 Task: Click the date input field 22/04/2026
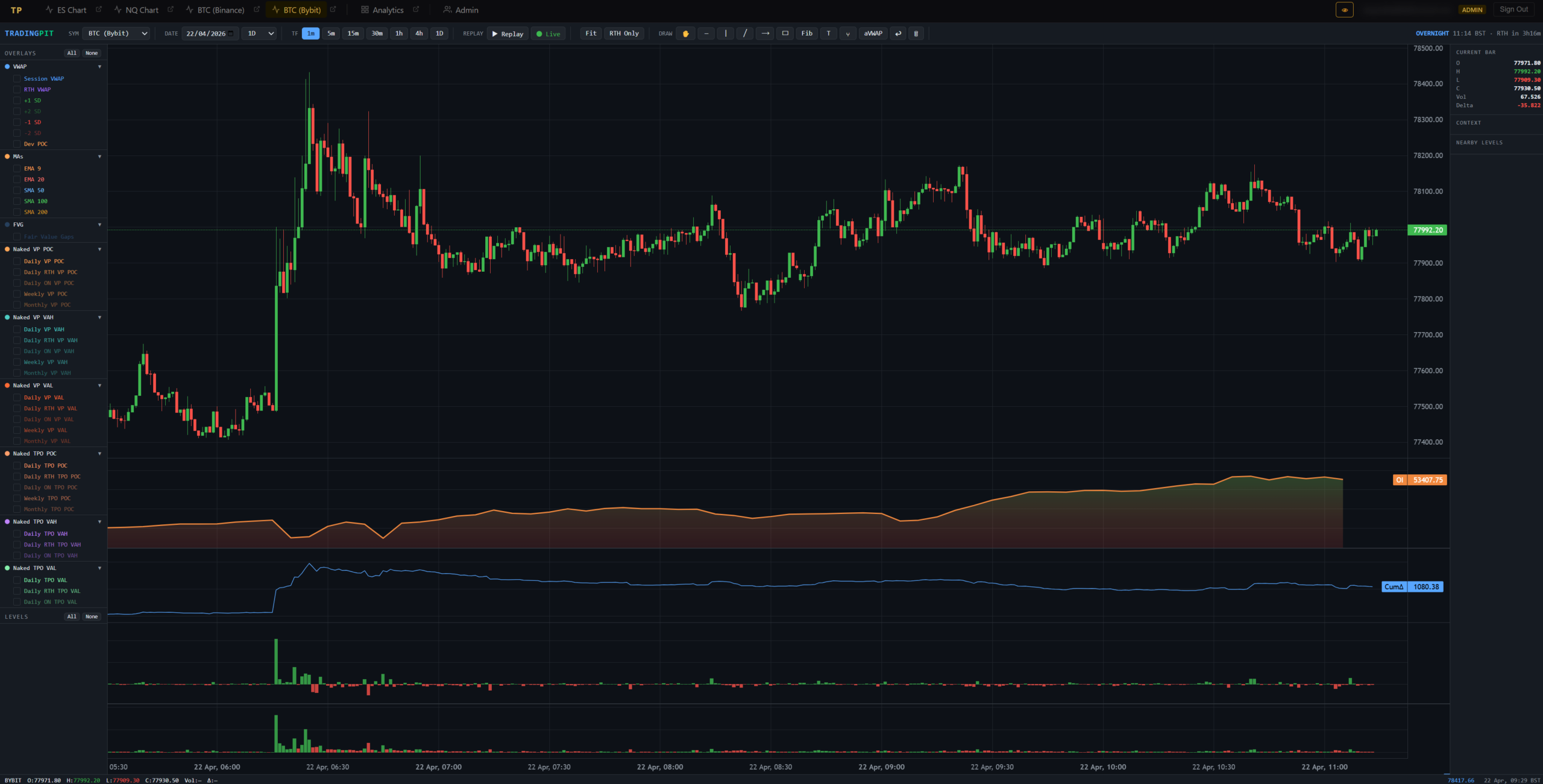click(x=210, y=34)
